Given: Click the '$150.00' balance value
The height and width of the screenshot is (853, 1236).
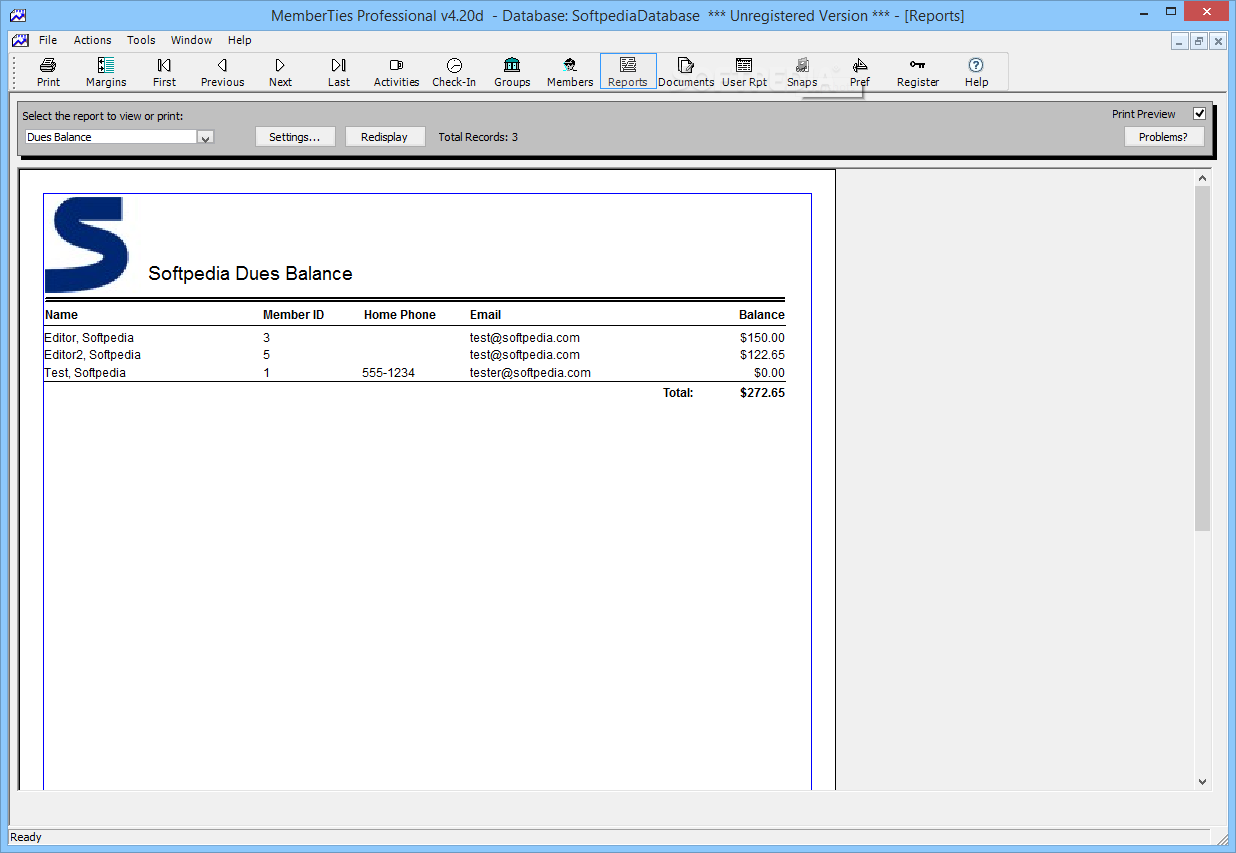Looking at the screenshot, I should (x=762, y=338).
